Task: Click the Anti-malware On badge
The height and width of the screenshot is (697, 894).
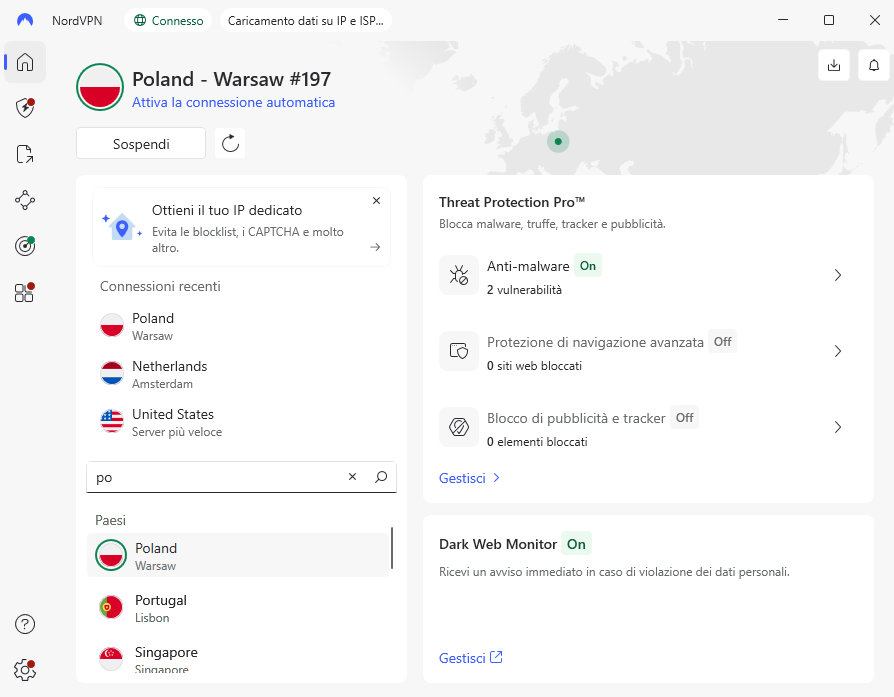Action: [588, 266]
